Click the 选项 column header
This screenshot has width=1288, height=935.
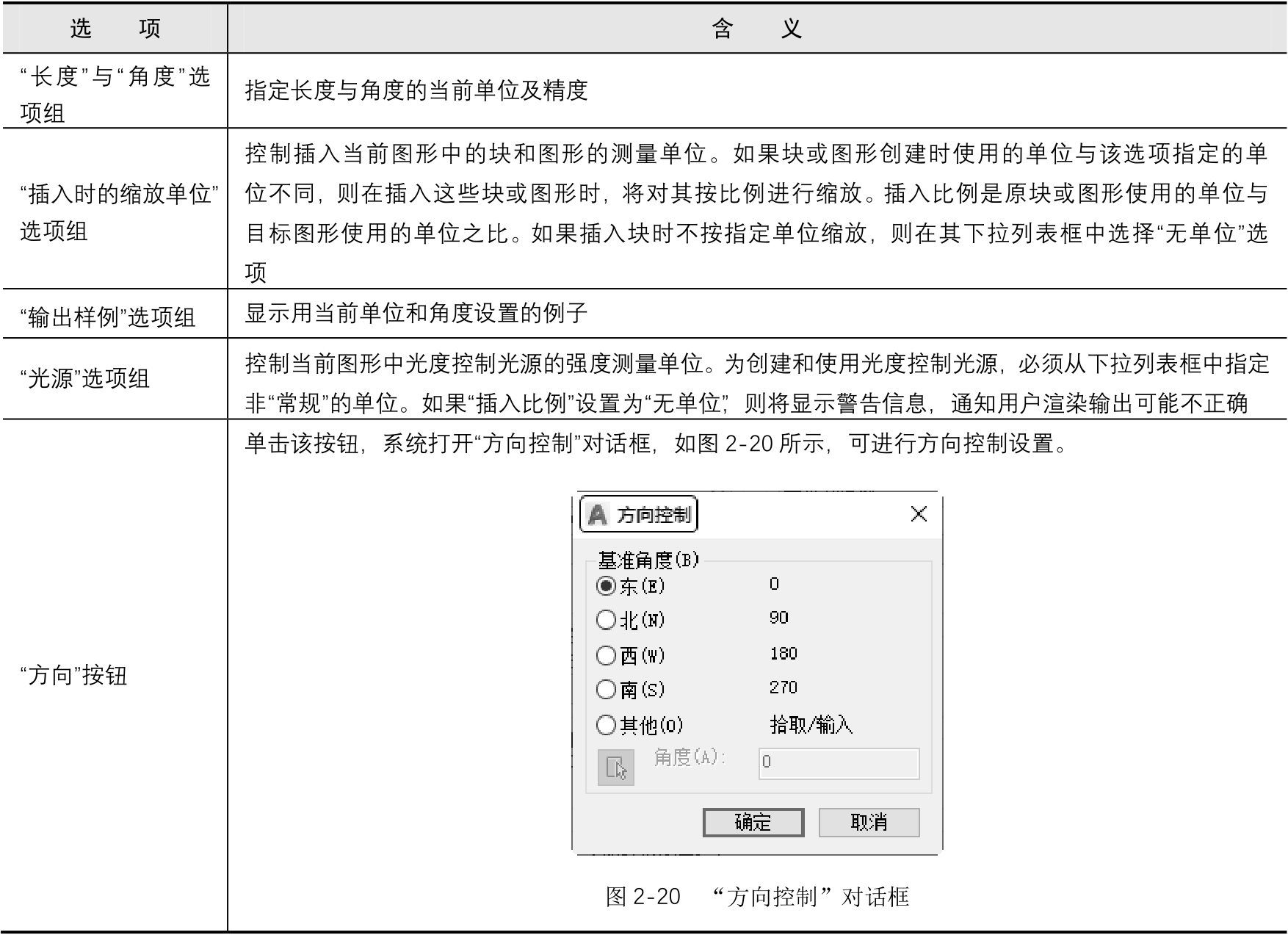(115, 29)
